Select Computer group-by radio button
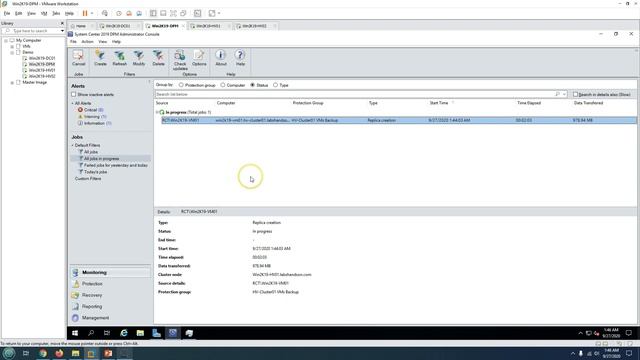The image size is (640, 360). pyautogui.click(x=223, y=85)
